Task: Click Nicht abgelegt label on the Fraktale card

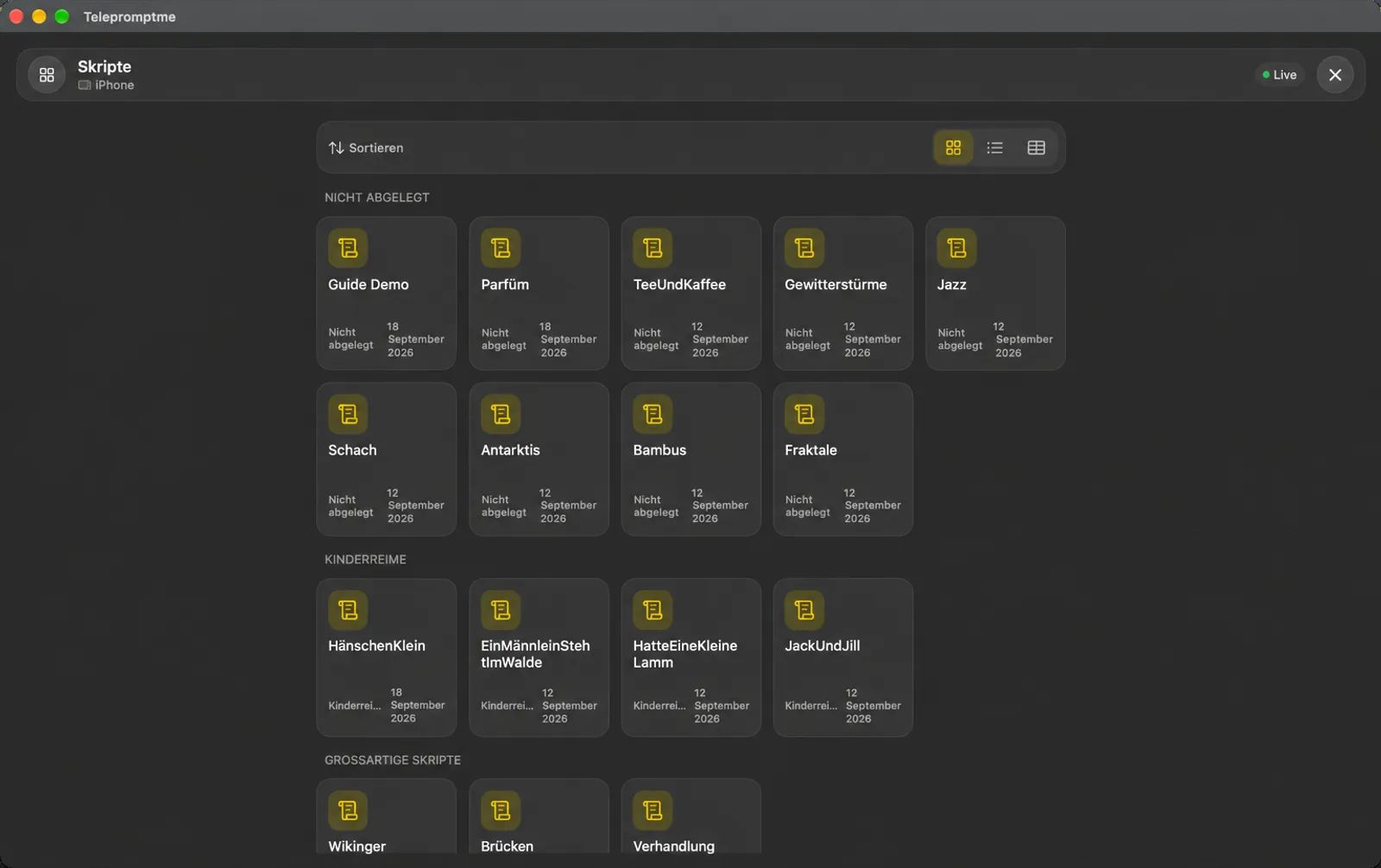Action: coord(808,506)
